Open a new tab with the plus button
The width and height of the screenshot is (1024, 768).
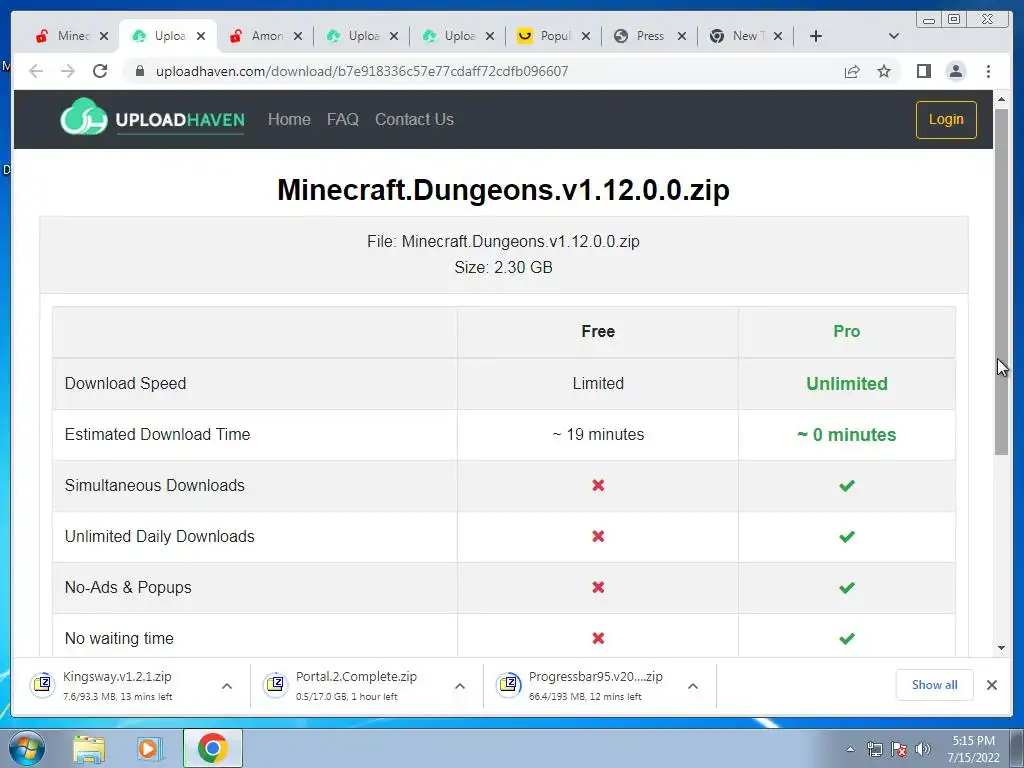(816, 36)
